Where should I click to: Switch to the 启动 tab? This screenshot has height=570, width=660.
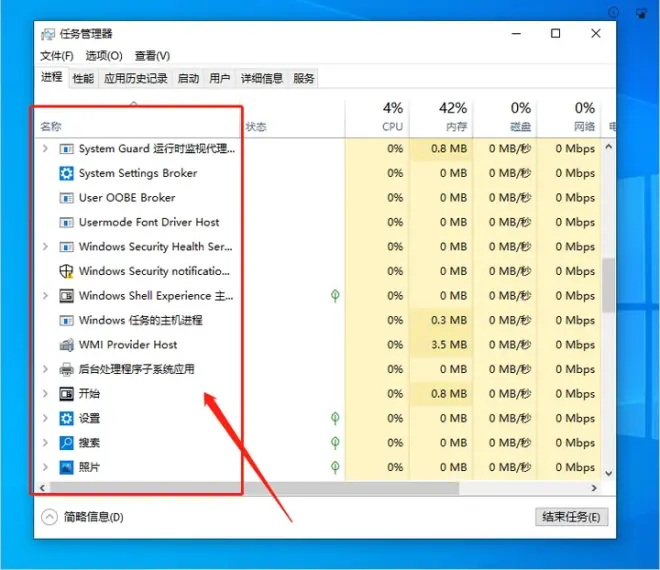click(188, 78)
